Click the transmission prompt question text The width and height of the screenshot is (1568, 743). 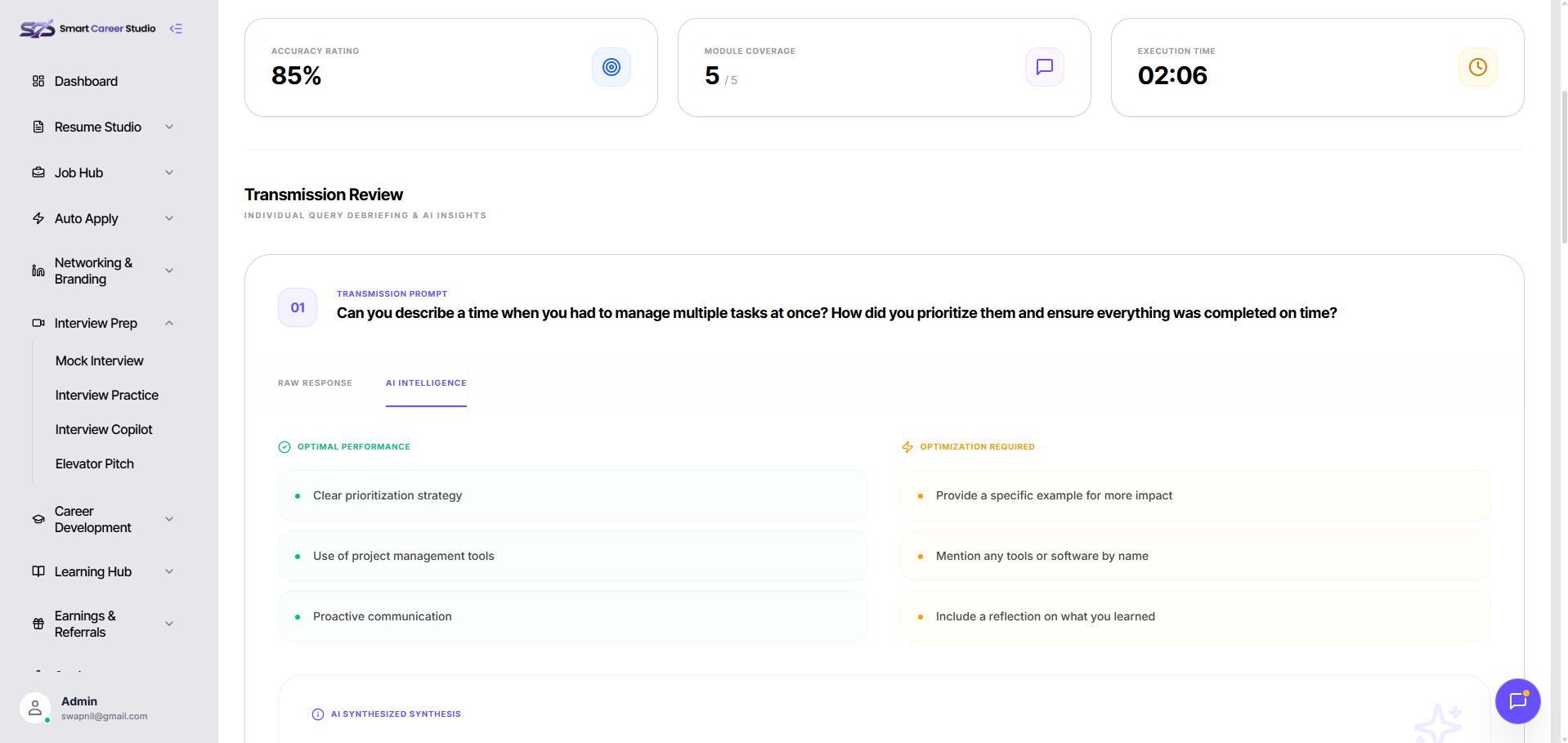pyautogui.click(x=837, y=313)
